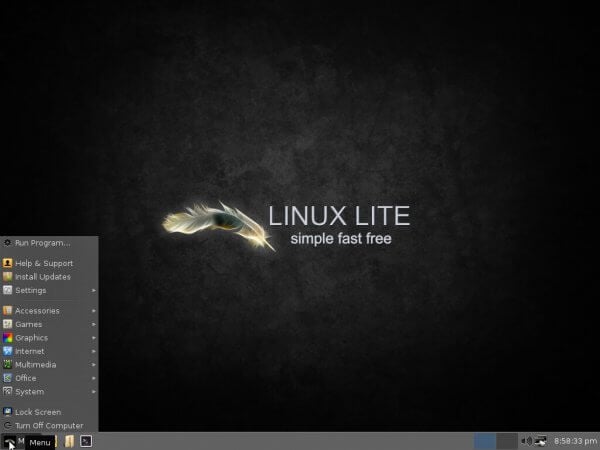
Task: Open the folder file manager launcher
Action: (x=69, y=441)
